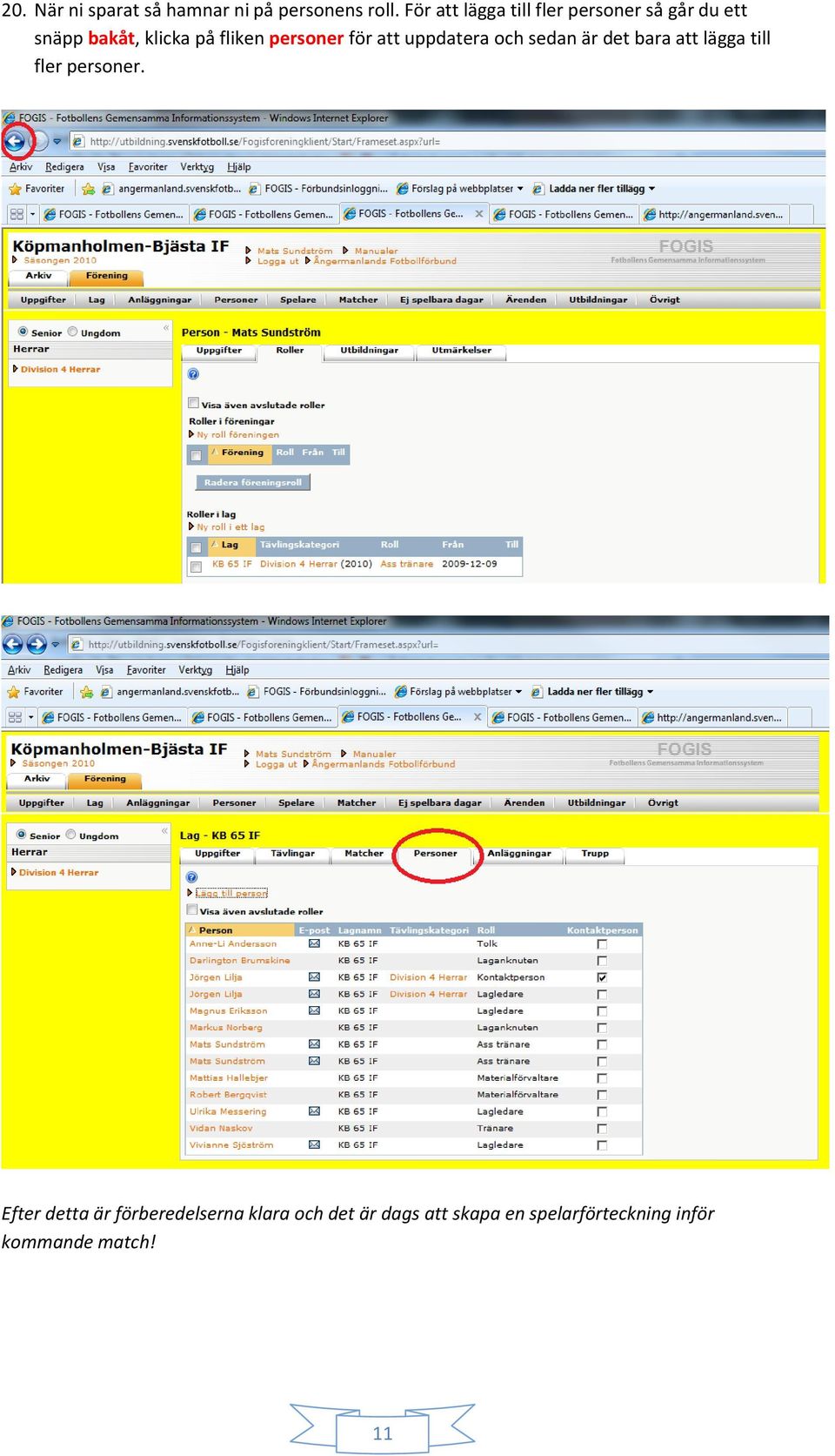Click e-mail icon on Jörgen Lilja Kontaktperson row
The width and height of the screenshot is (835, 1456).
pyautogui.click(x=314, y=977)
